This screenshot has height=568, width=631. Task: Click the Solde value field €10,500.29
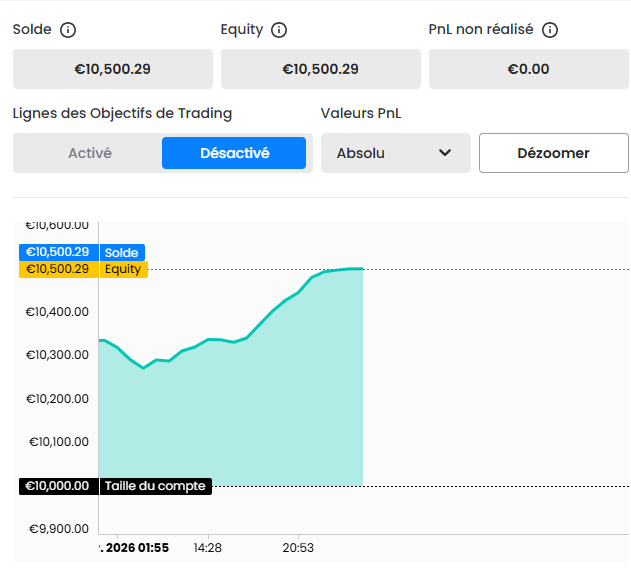click(x=113, y=69)
